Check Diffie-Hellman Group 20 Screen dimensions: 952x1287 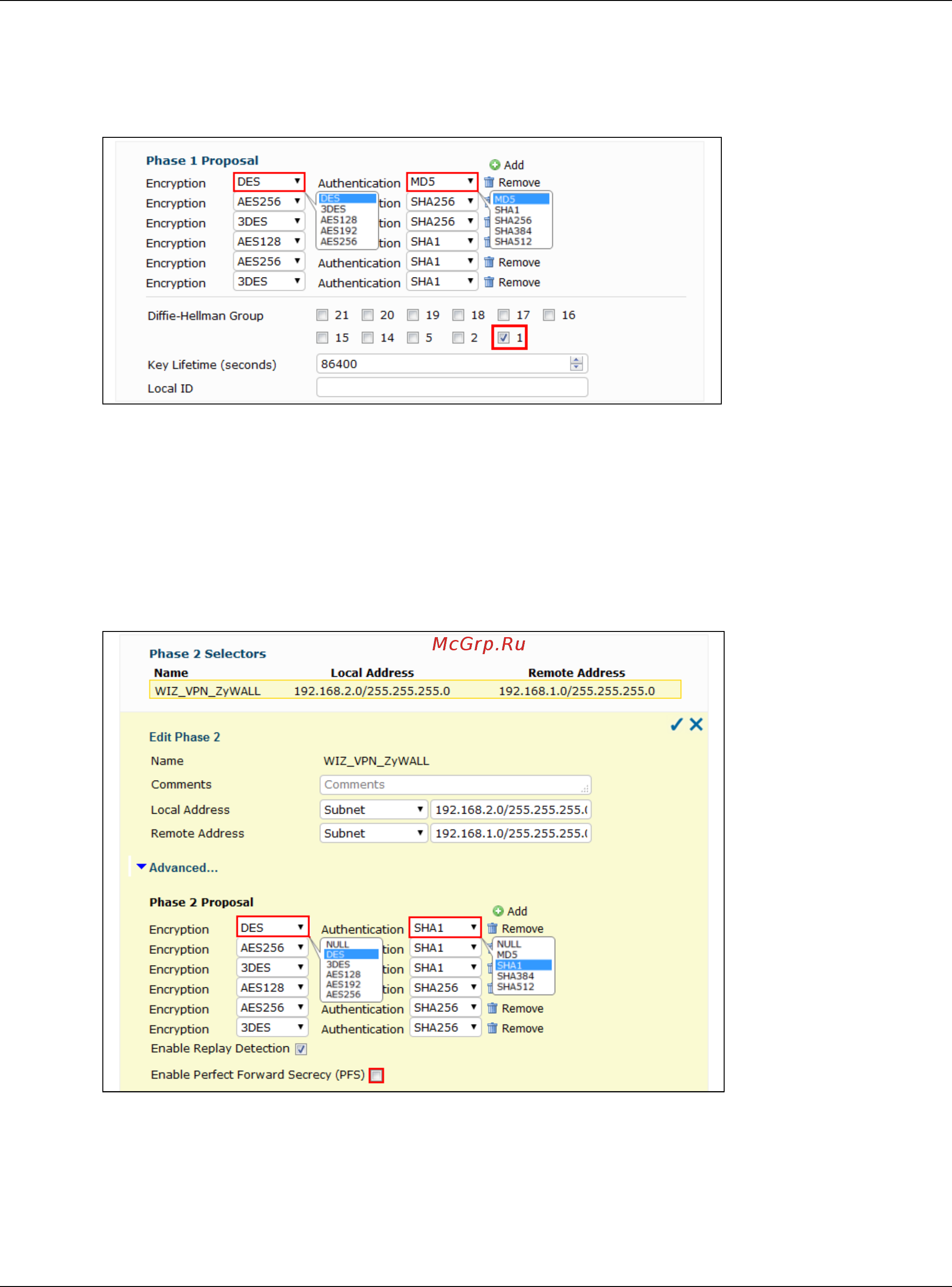click(367, 315)
